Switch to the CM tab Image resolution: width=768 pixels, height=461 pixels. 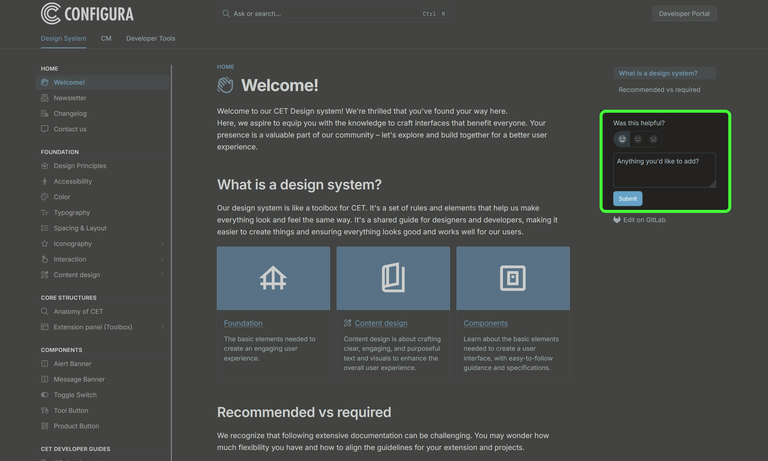click(106, 38)
